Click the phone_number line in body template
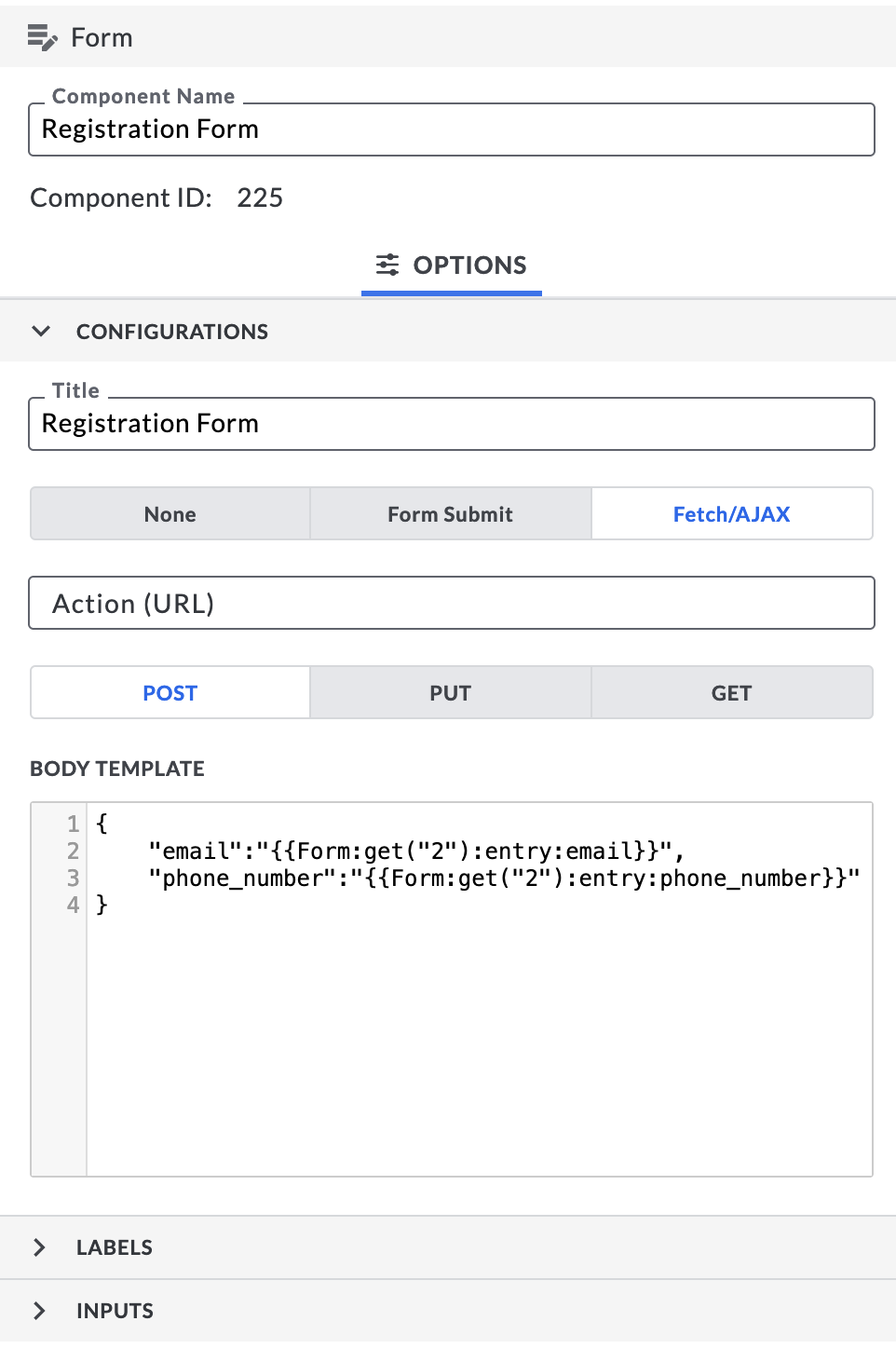Image resolution: width=896 pixels, height=1362 pixels. click(x=504, y=878)
